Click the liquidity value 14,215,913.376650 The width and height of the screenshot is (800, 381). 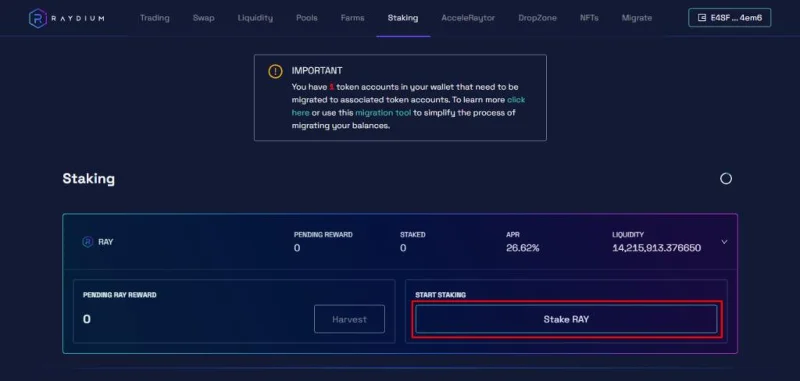pos(657,248)
